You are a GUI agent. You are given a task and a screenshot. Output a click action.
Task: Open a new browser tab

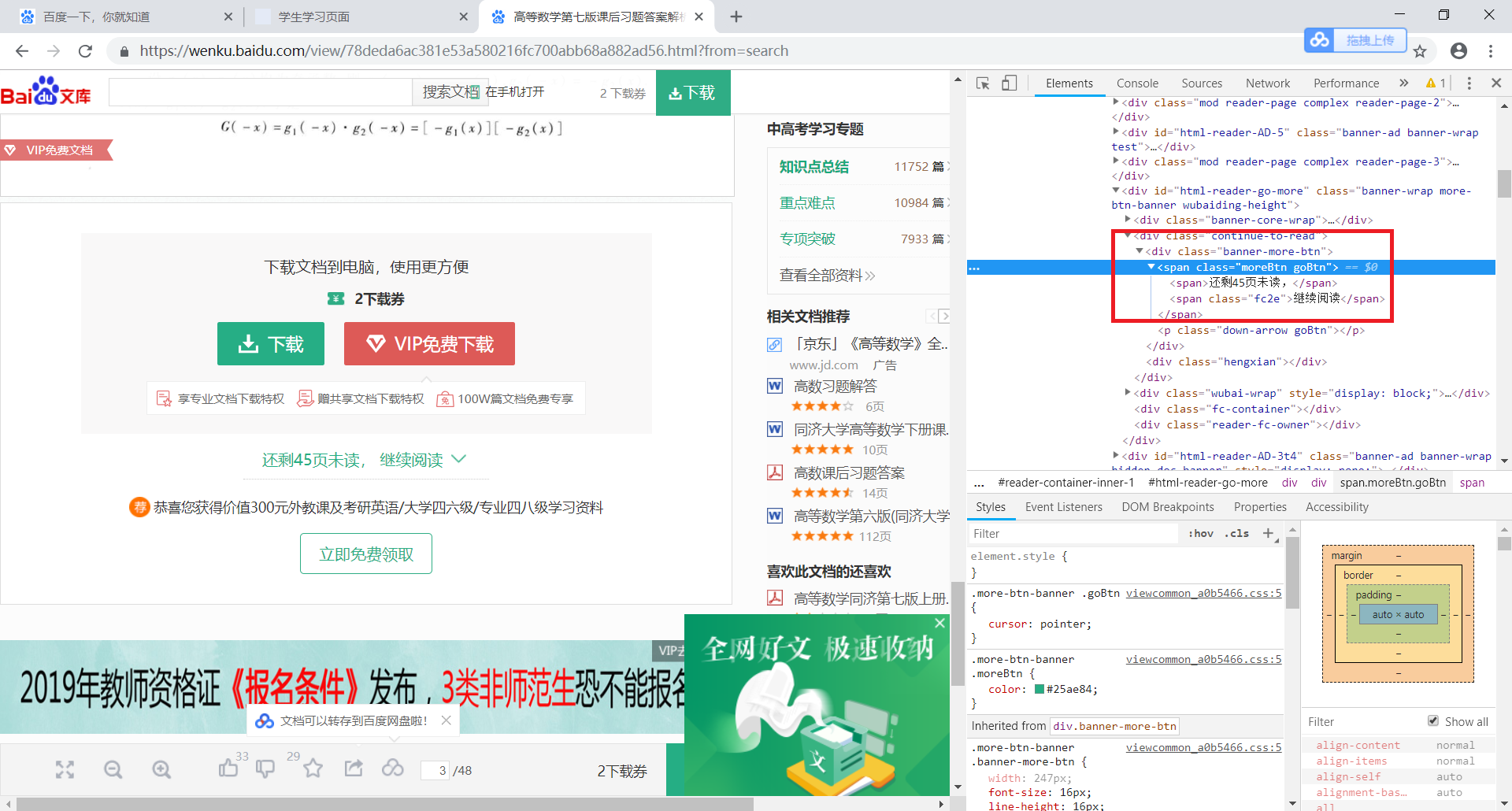coord(736,17)
